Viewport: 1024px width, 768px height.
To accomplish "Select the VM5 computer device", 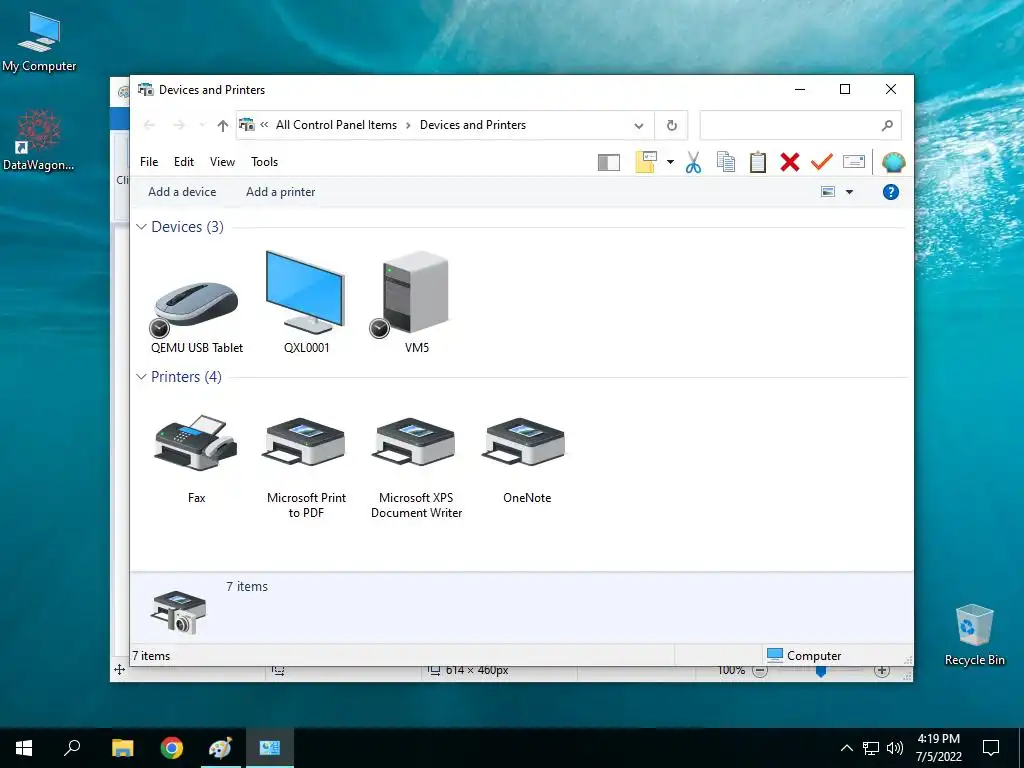I will click(x=416, y=302).
